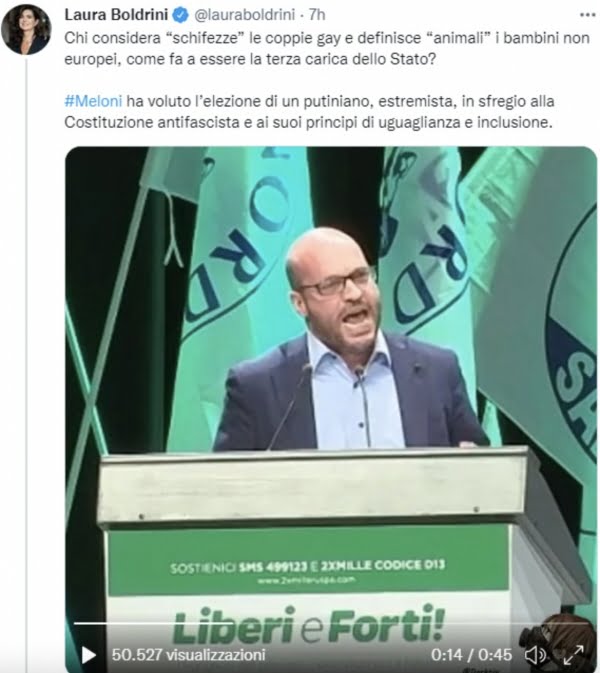Click the Laura Boldrini display name
The image size is (600, 673).
[116, 15]
